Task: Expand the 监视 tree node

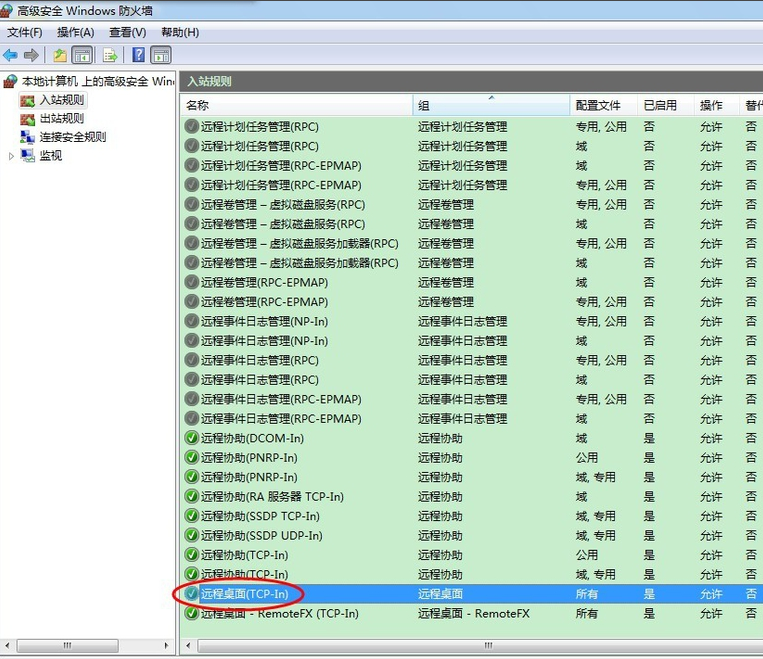Action: (12, 156)
